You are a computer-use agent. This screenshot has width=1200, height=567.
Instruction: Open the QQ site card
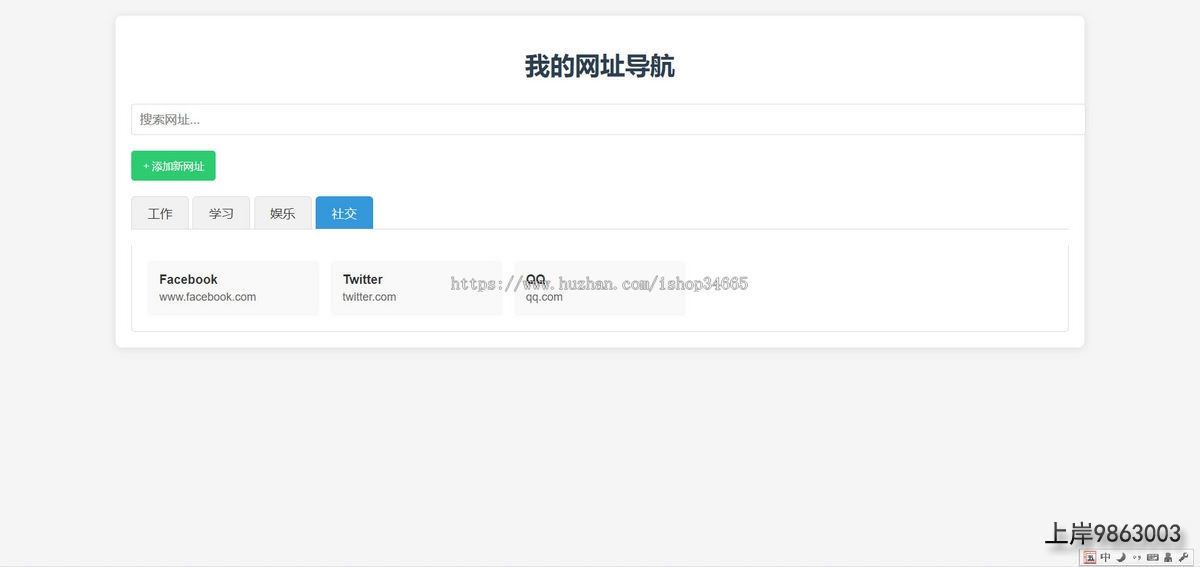pyautogui.click(x=600, y=288)
